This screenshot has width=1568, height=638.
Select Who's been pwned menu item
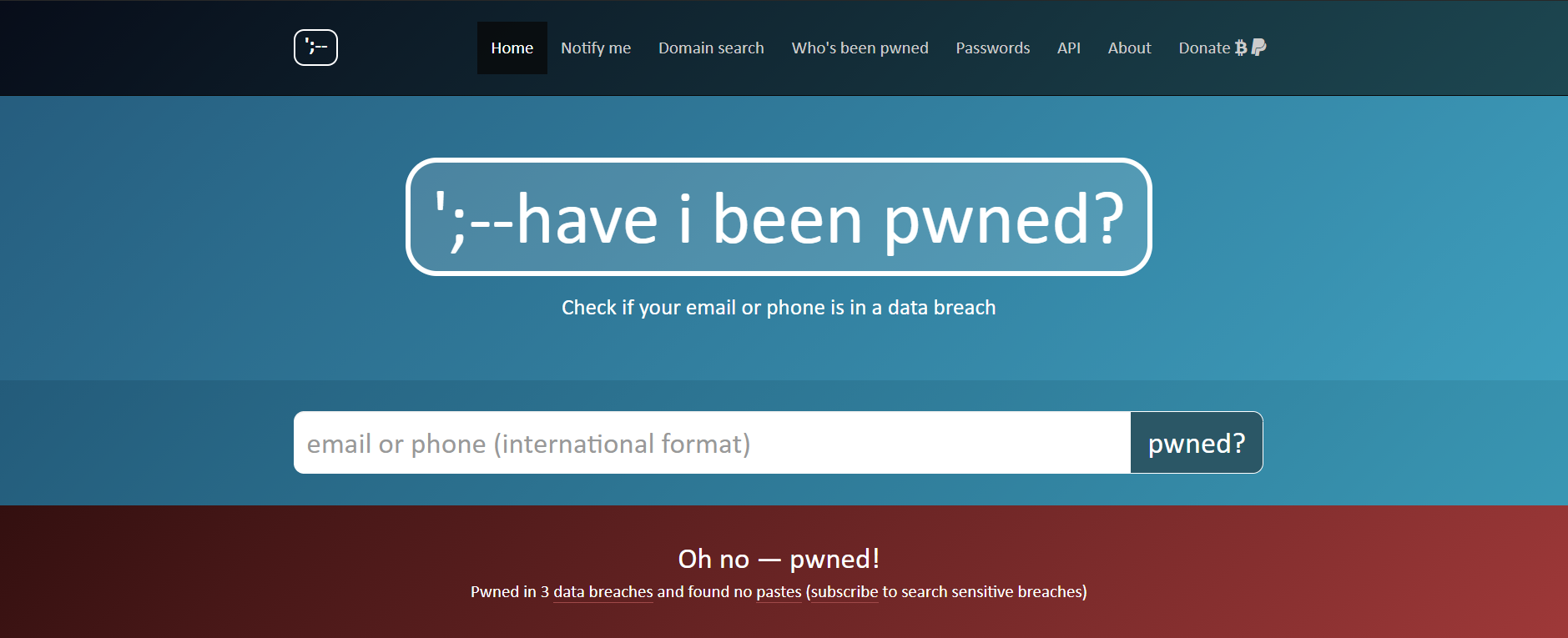coord(860,48)
